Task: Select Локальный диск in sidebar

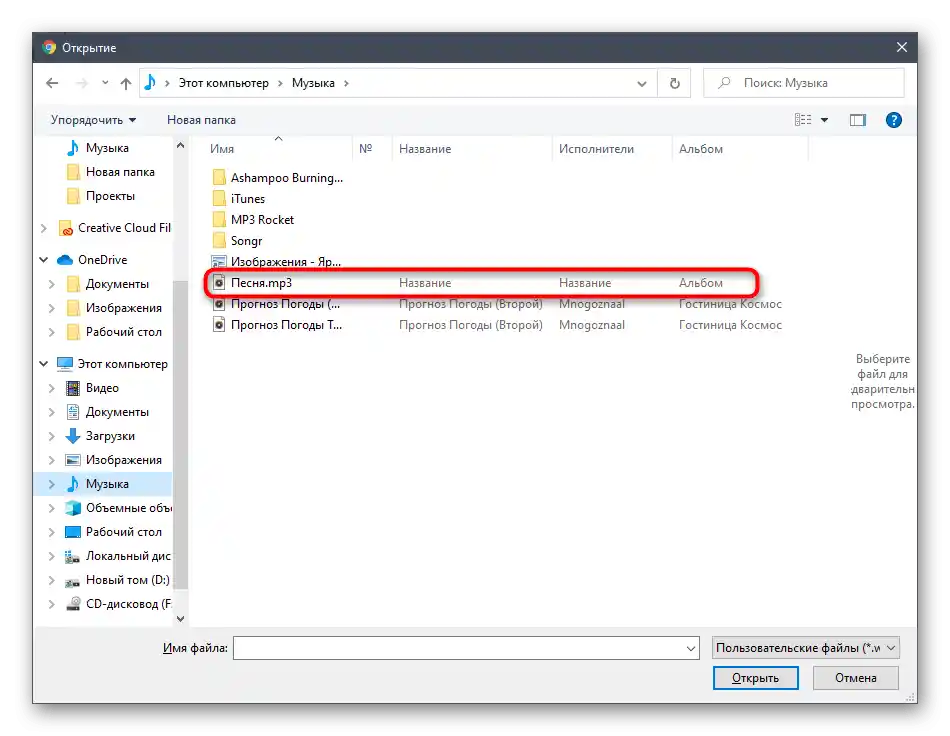Action: tap(118, 556)
